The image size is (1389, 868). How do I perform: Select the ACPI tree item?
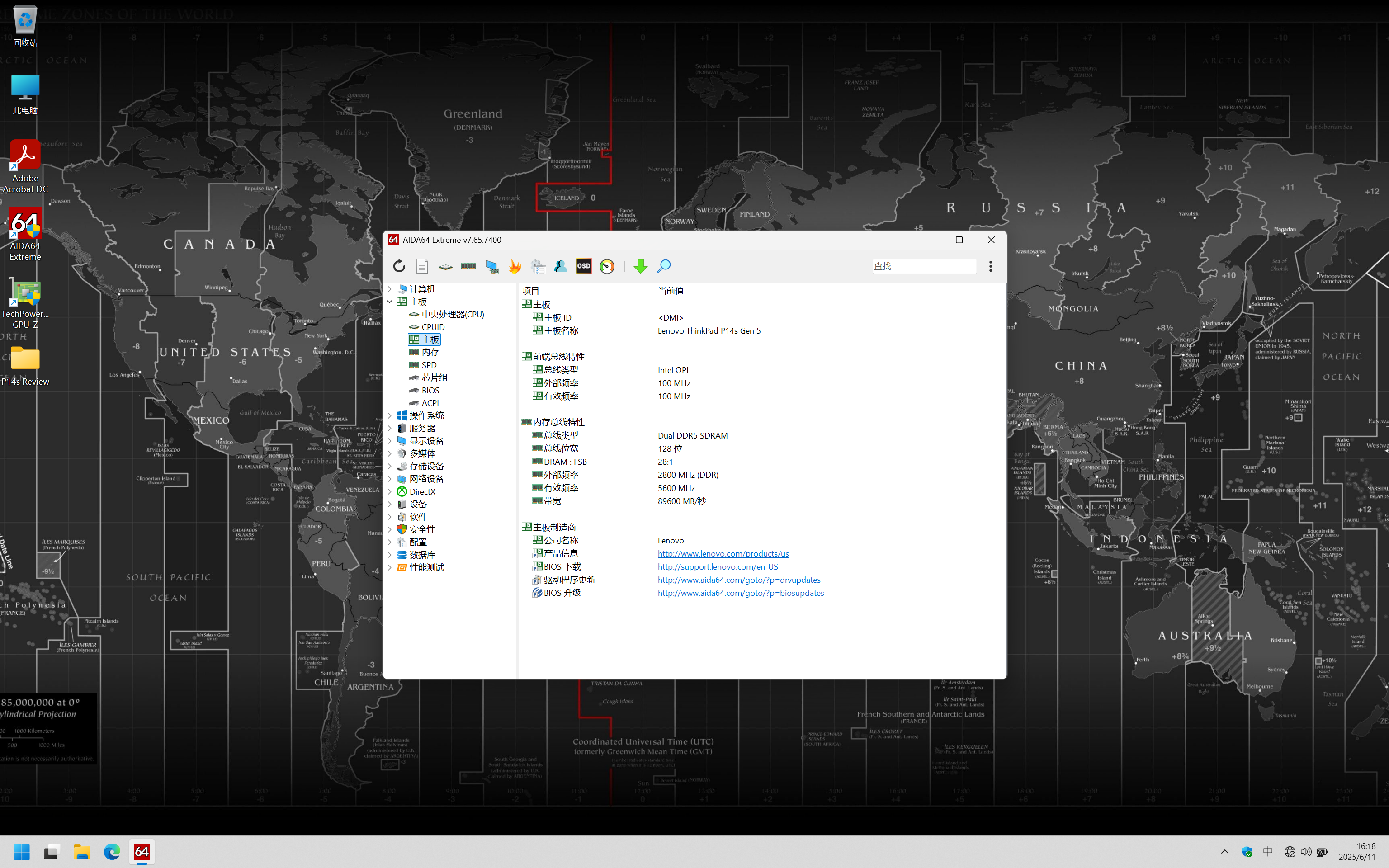pyautogui.click(x=424, y=403)
